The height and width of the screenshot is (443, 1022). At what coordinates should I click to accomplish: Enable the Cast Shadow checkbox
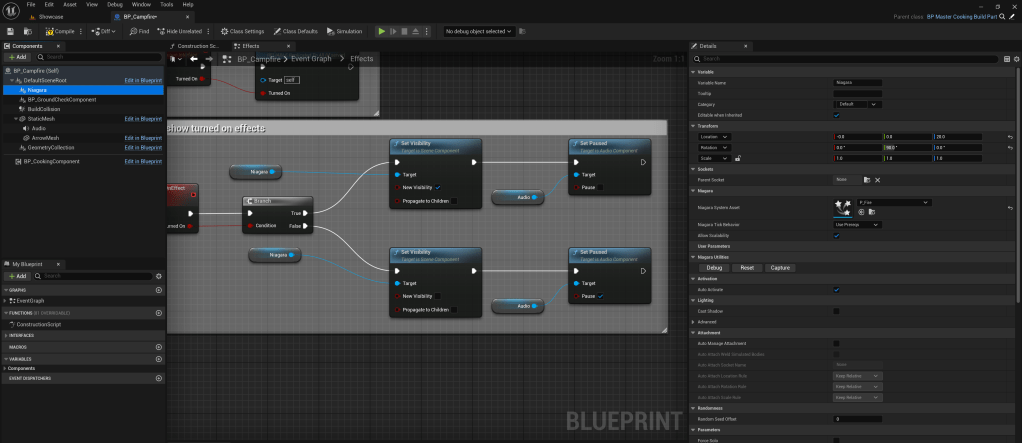point(837,311)
